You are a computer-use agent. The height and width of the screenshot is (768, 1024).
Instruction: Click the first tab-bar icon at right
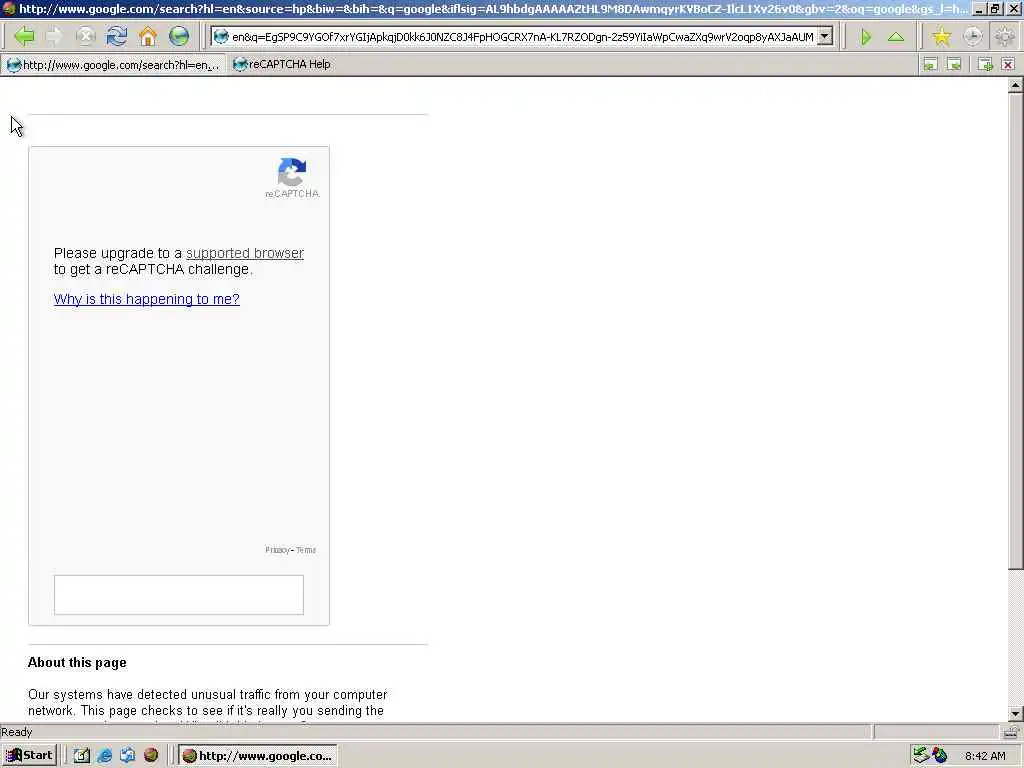click(930, 65)
